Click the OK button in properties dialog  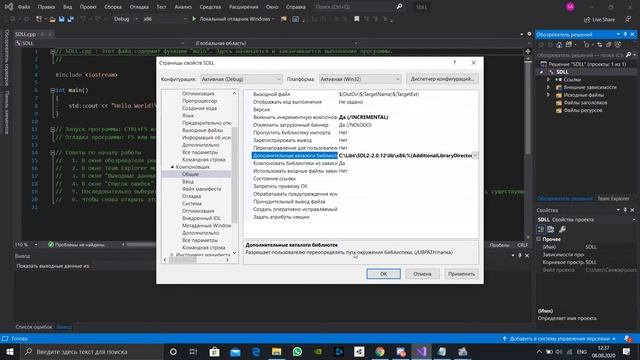(x=383, y=274)
